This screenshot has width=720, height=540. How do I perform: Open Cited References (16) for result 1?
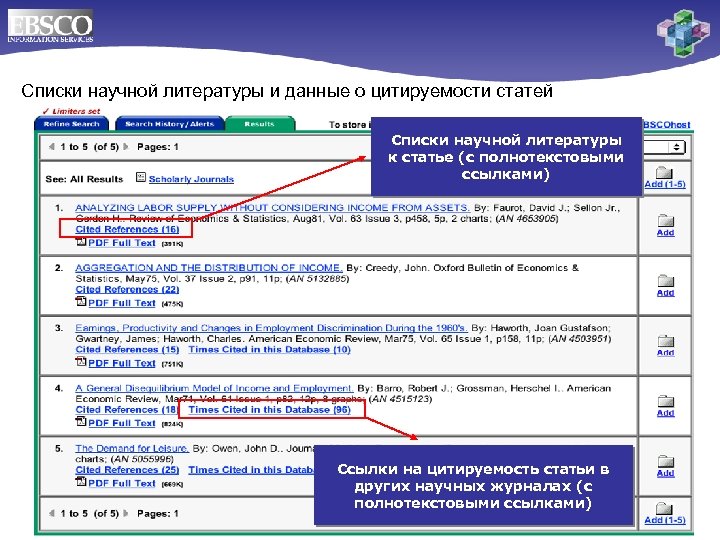[x=127, y=229]
